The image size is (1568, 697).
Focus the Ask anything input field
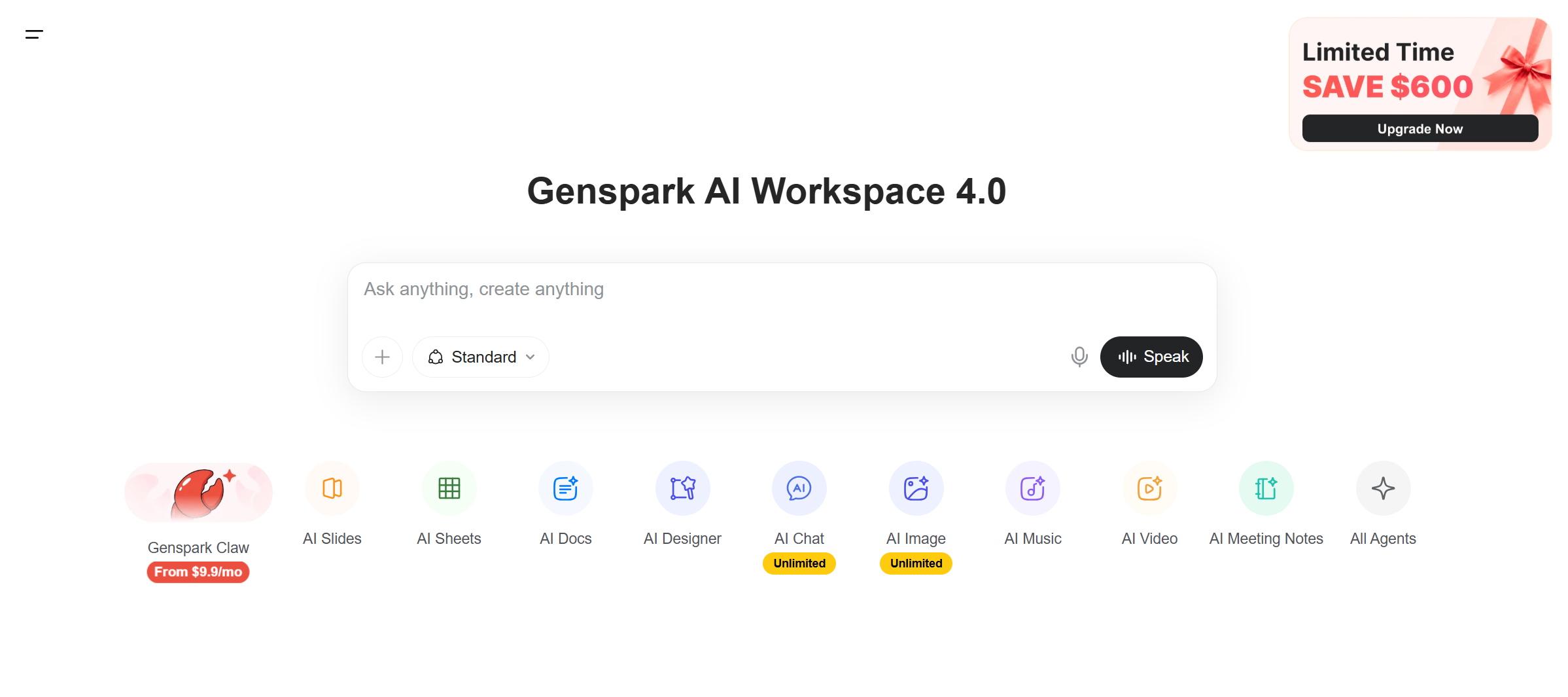[782, 289]
